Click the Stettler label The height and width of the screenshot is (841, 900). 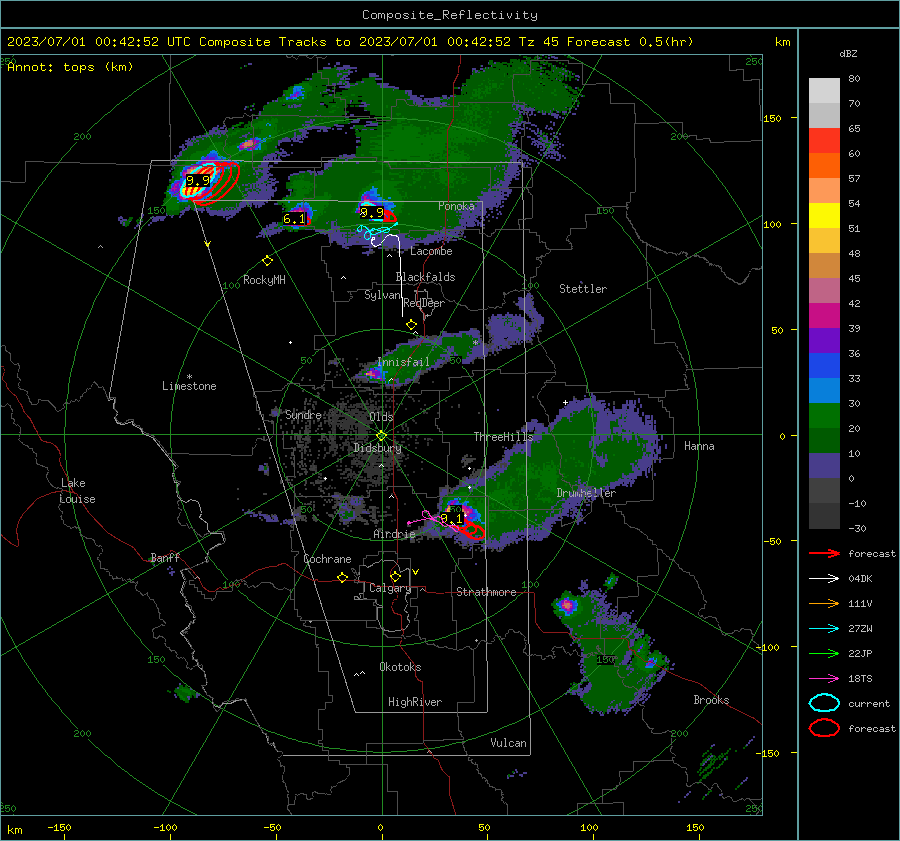point(583,289)
